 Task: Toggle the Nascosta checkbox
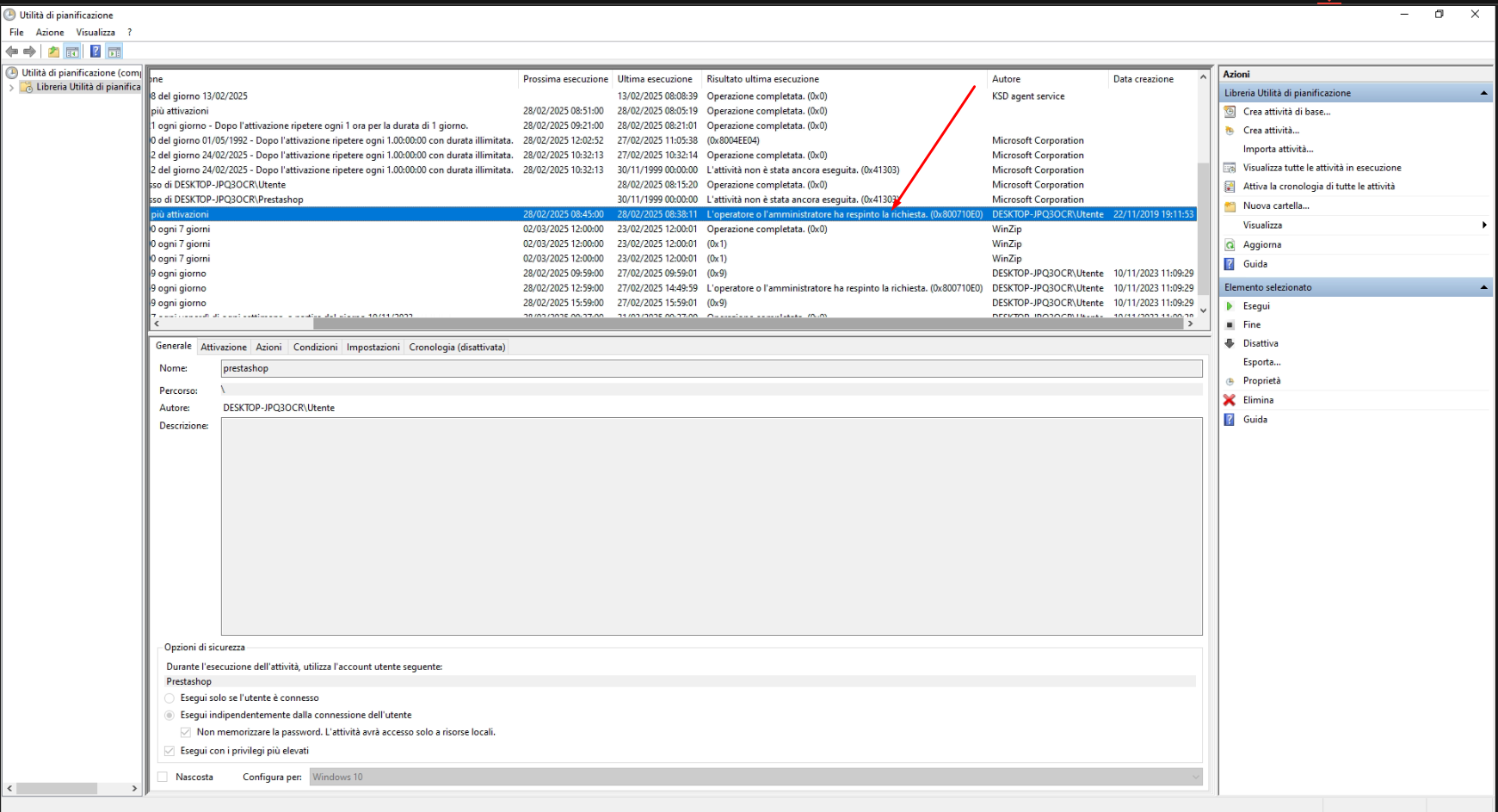pos(163,777)
